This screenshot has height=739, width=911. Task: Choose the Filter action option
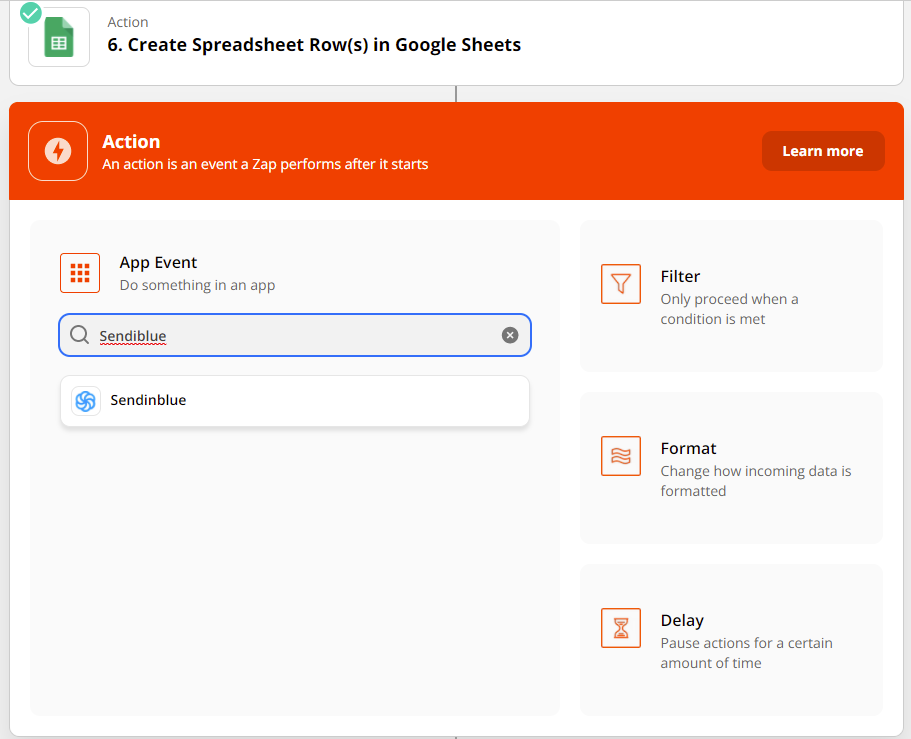pyautogui.click(x=731, y=296)
